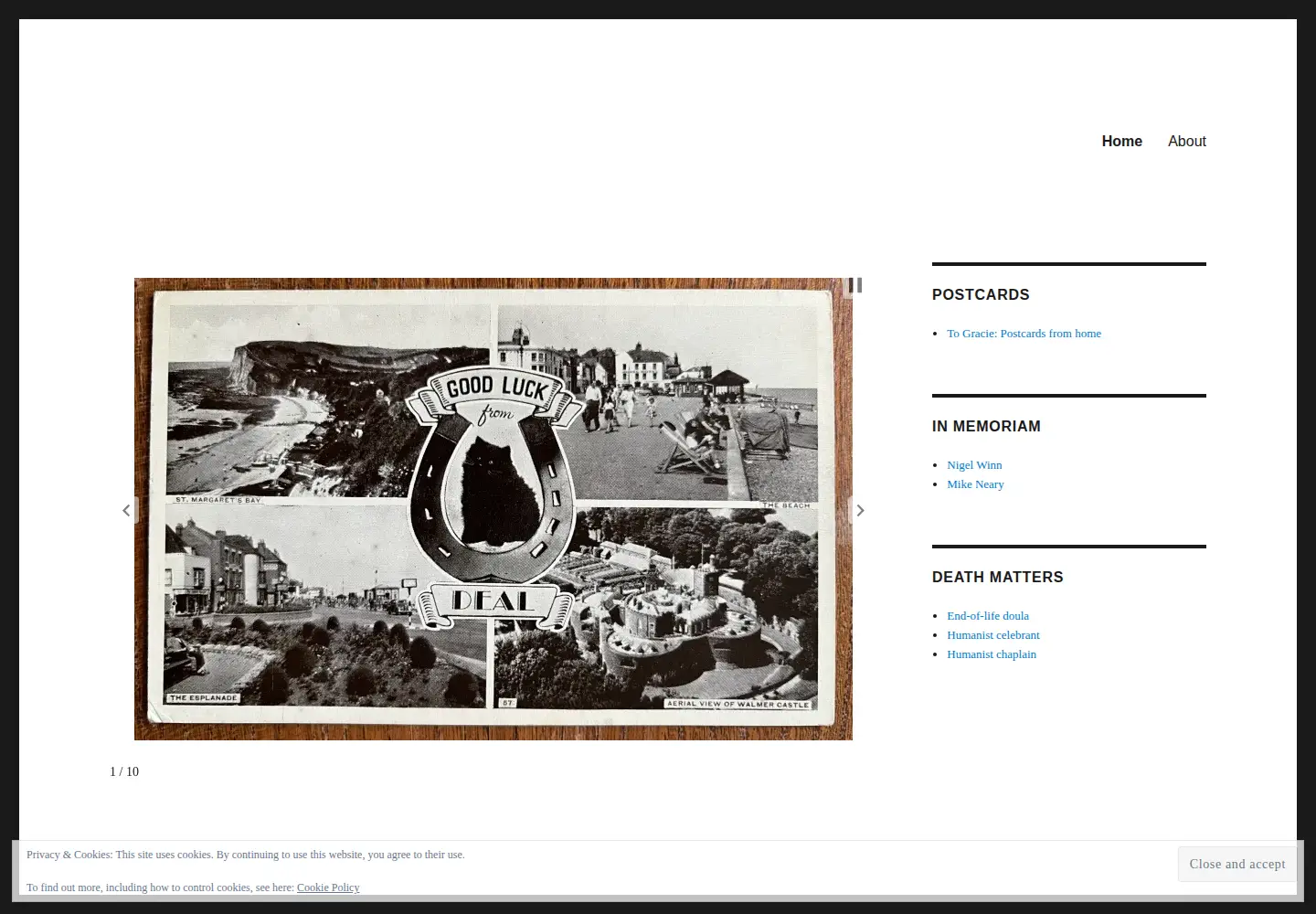Visit Humanist celebrant page
Screen dimensions: 1316x914
pos(993,635)
